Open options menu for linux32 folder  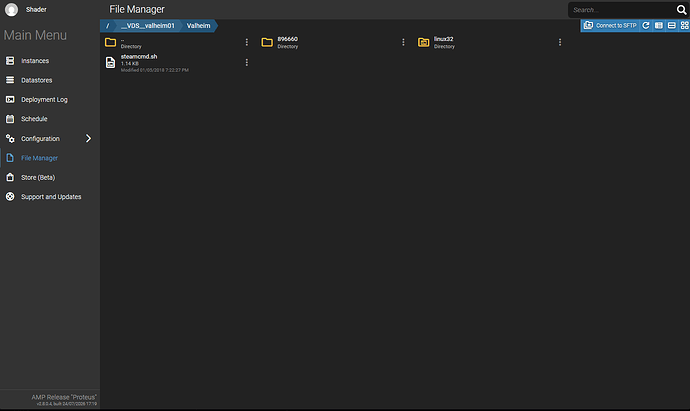(x=560, y=42)
